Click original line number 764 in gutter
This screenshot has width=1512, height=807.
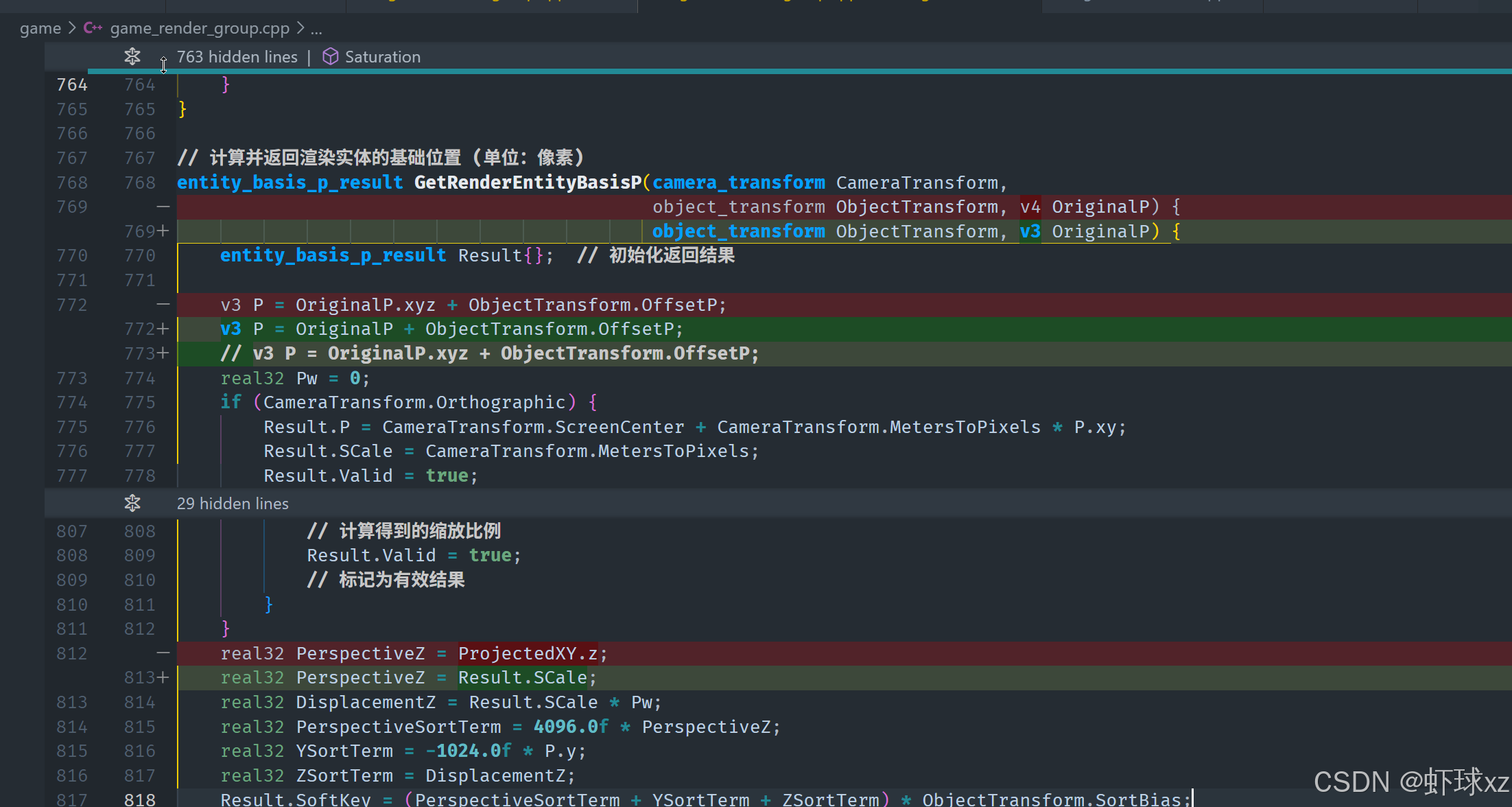tap(72, 84)
